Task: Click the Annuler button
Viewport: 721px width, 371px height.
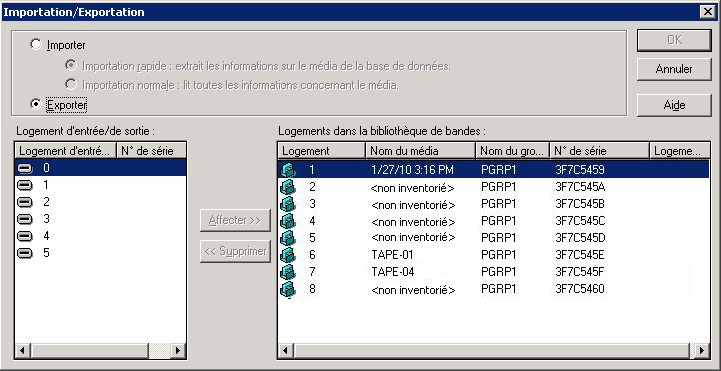Action: [x=674, y=69]
